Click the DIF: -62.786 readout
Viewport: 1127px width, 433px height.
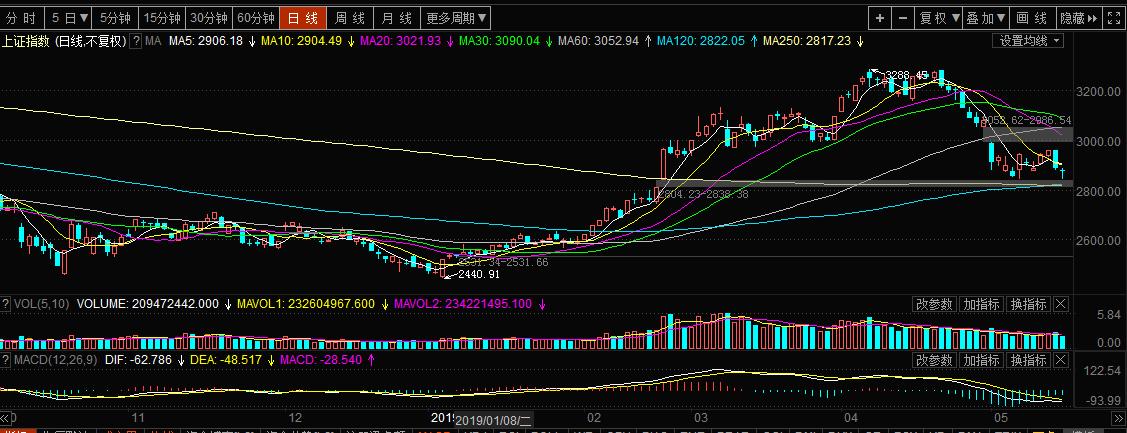pyautogui.click(x=138, y=359)
